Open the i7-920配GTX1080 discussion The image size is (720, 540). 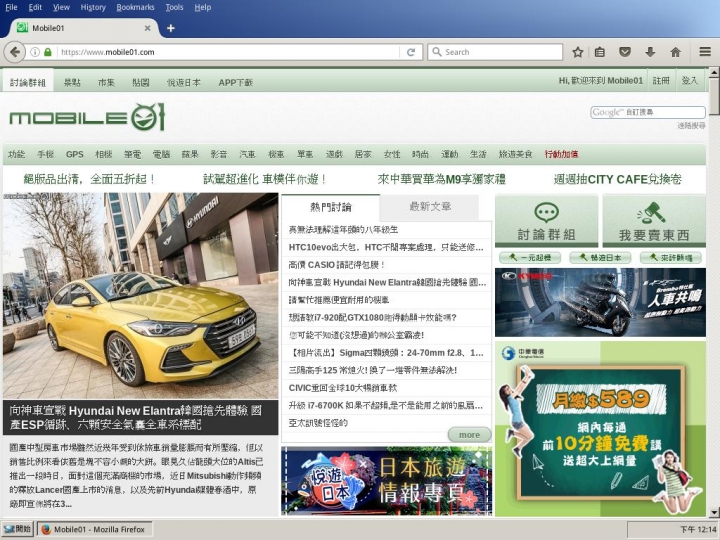pos(372,317)
